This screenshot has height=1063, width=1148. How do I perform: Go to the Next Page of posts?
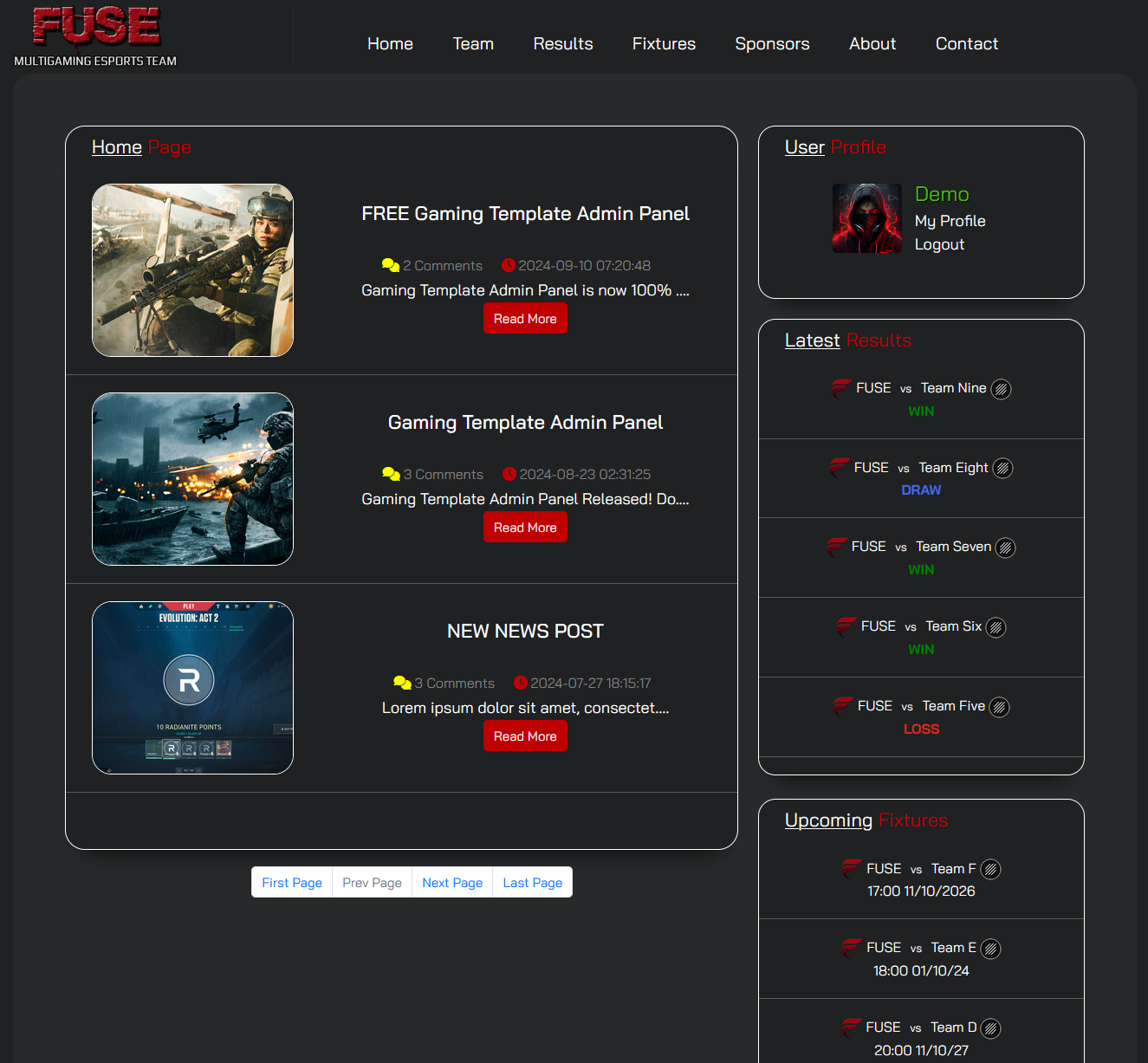(452, 882)
